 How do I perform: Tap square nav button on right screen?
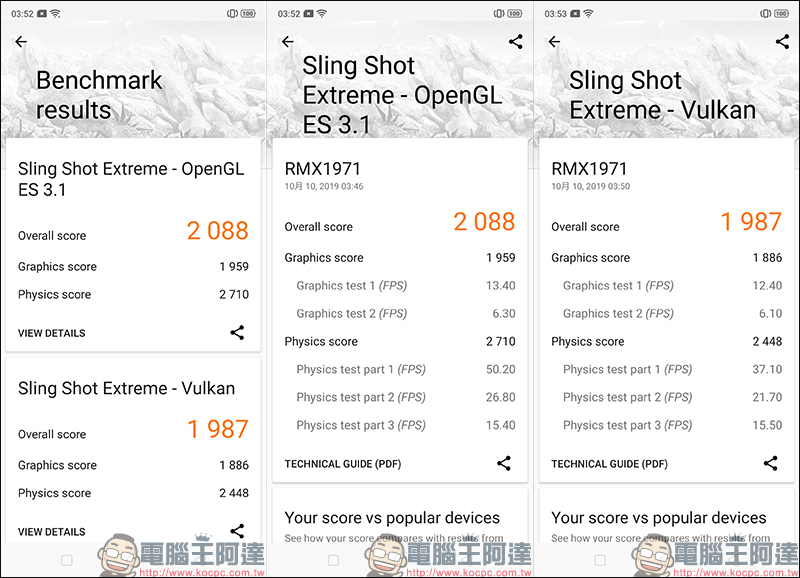600,560
